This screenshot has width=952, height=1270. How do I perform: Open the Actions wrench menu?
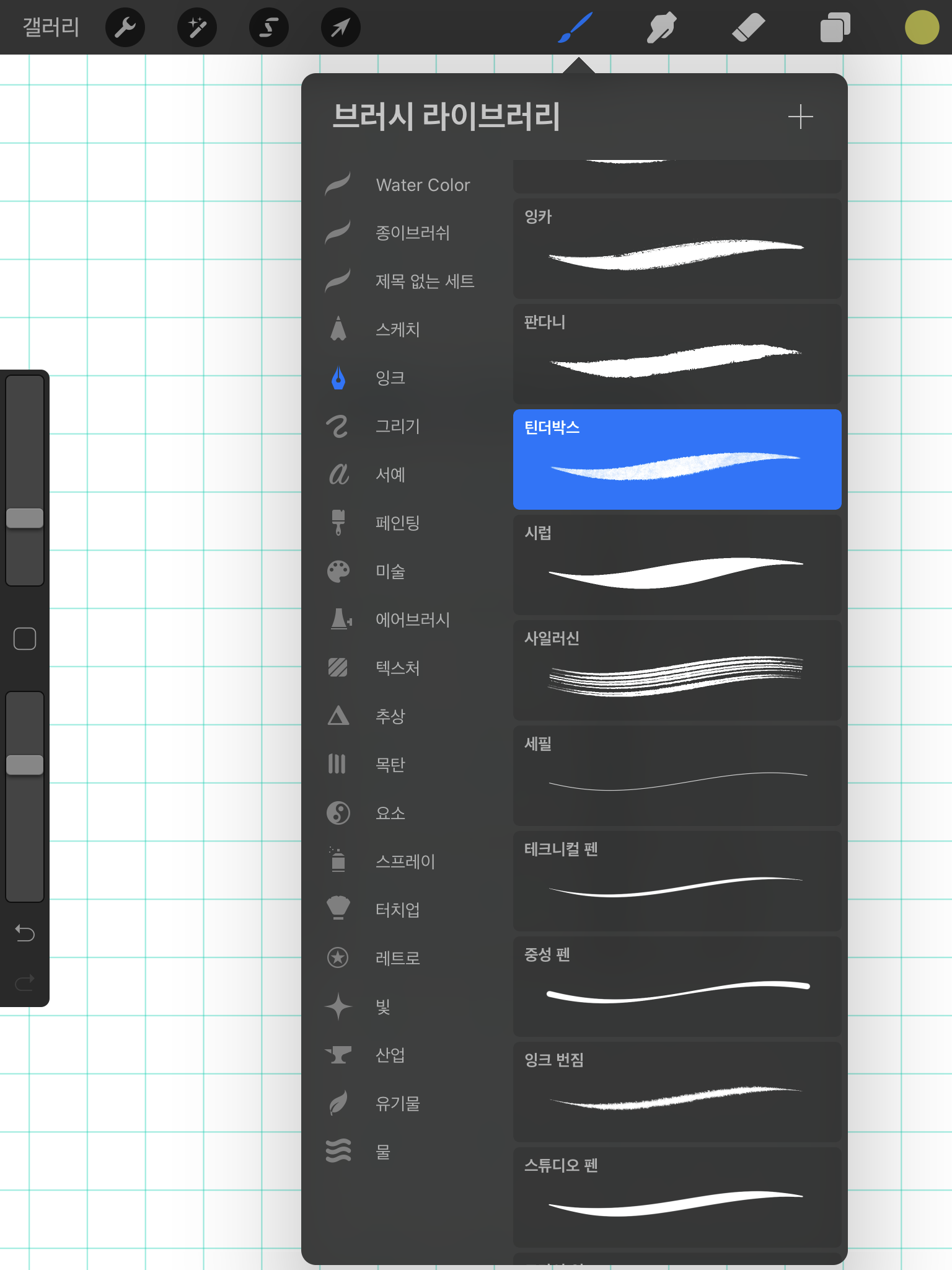[x=125, y=27]
